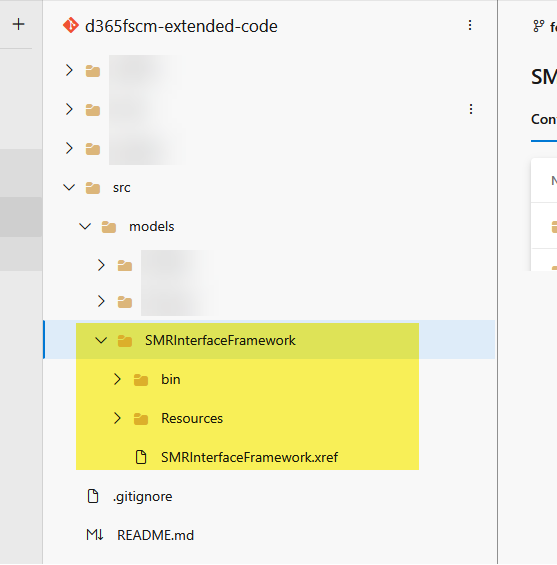
Task: Select SMRInterfaceFramework folder name
Action: coord(220,341)
